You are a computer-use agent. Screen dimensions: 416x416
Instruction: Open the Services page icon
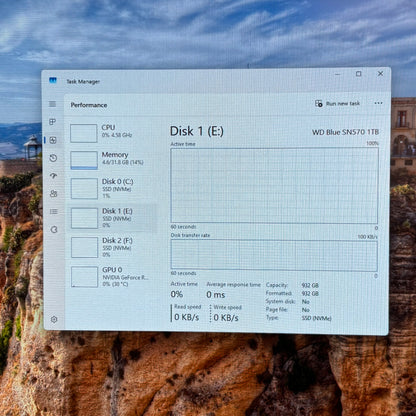[x=54, y=229]
